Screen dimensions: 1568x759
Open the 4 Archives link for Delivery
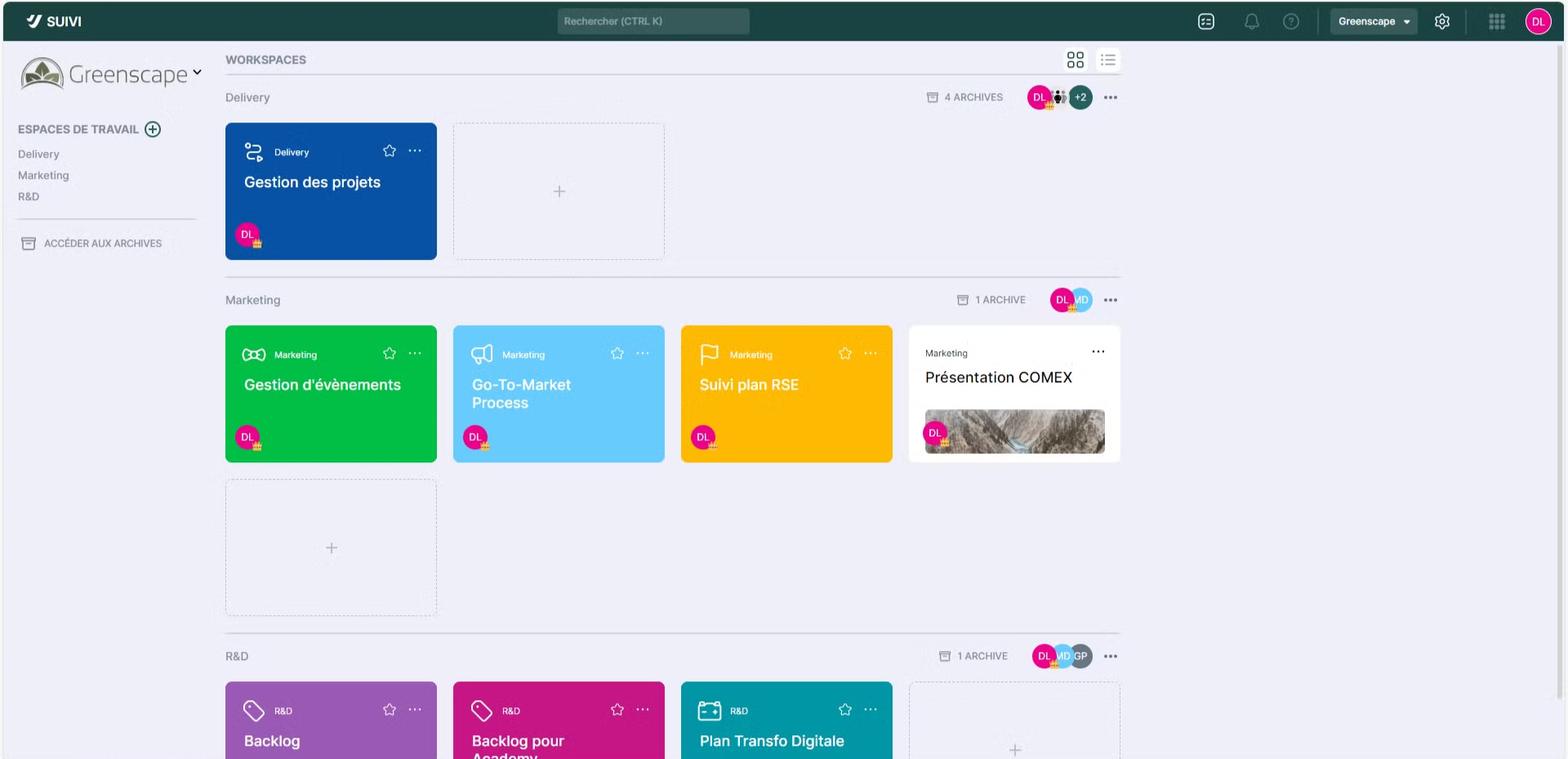tap(964, 97)
